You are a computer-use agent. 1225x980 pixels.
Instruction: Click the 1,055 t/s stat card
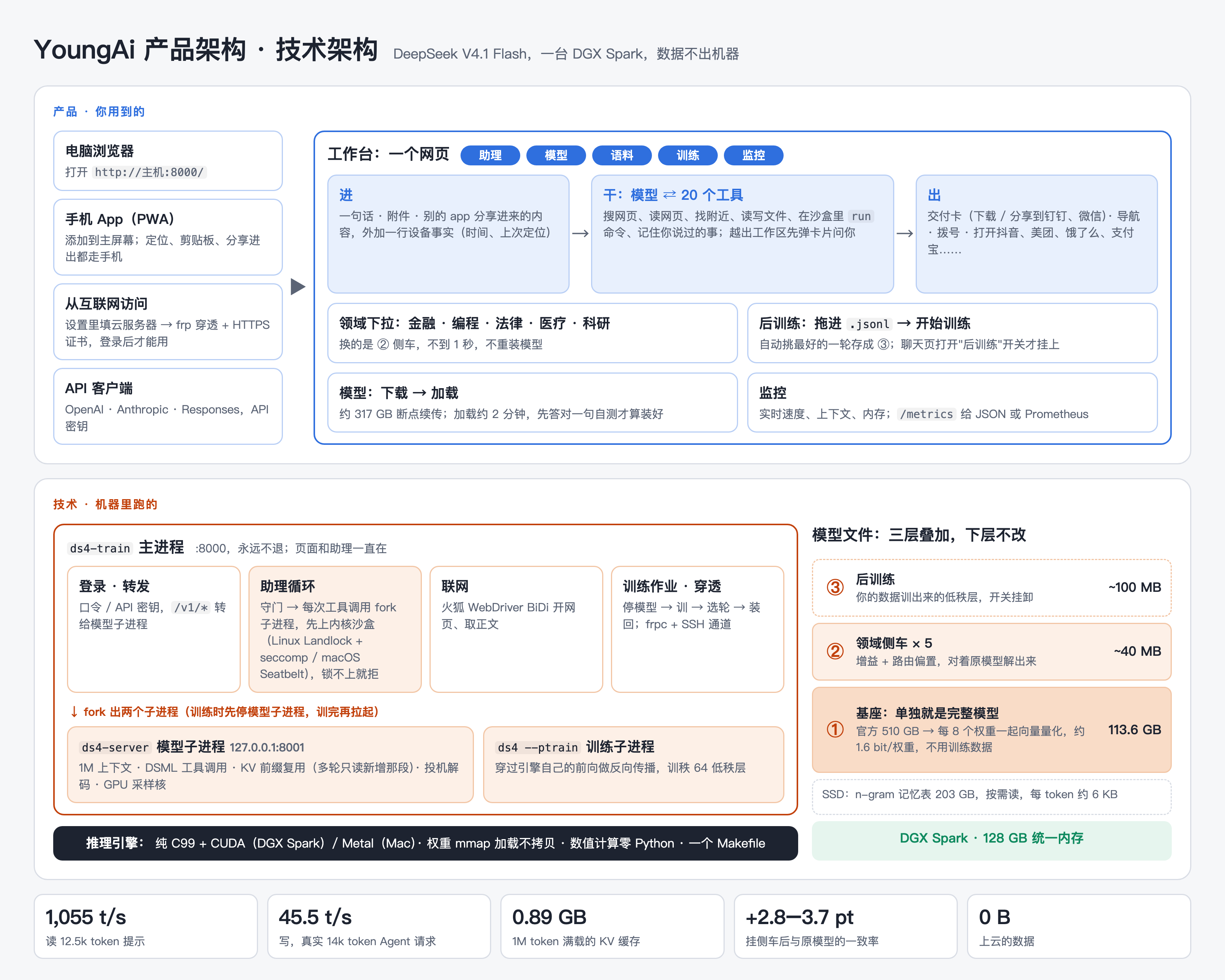(x=145, y=926)
